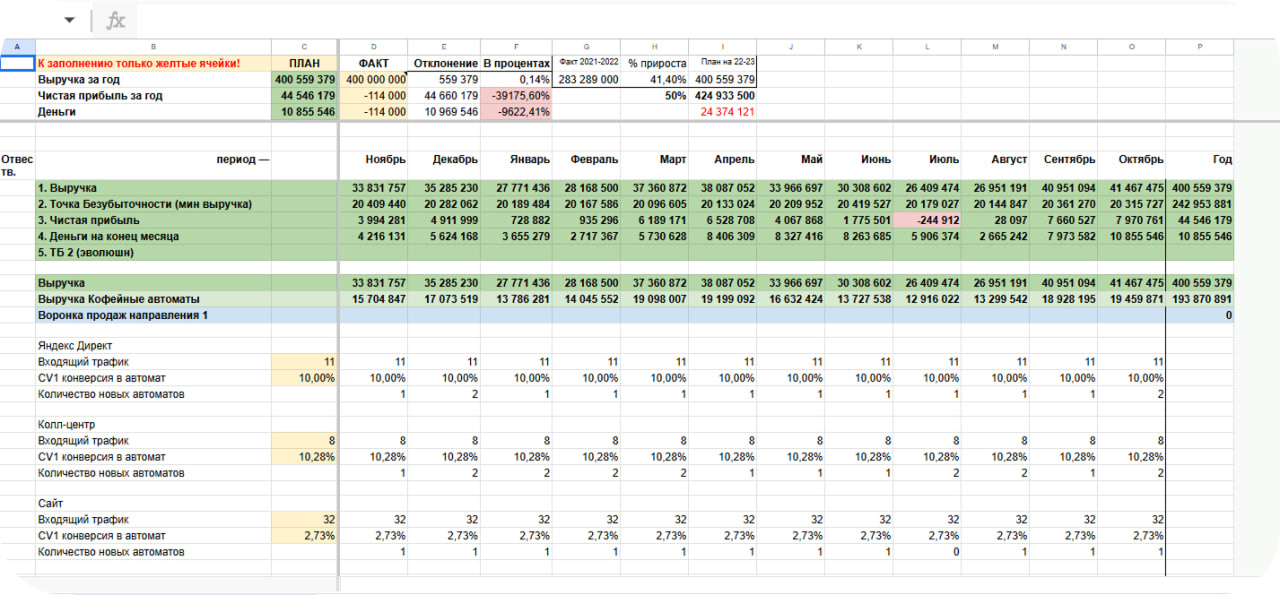Click the yellow ПЛАН header cell
Image resolution: width=1280 pixels, height=595 pixels.
click(x=304, y=64)
